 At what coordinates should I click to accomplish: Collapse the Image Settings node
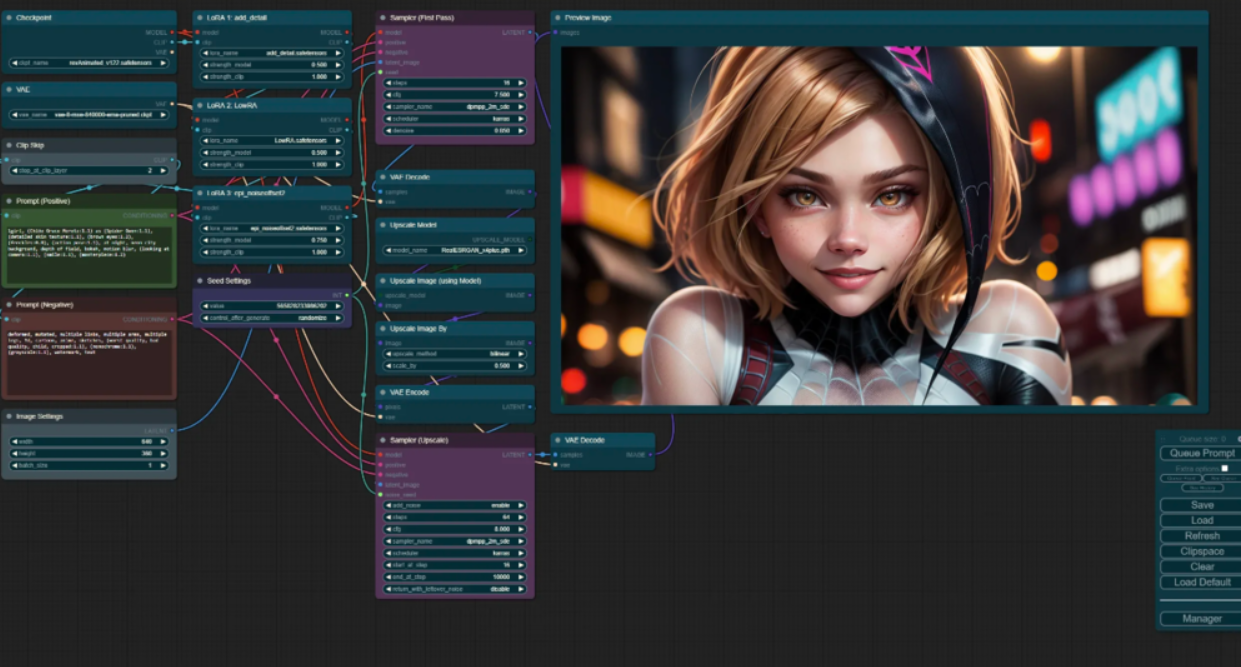pos(9,417)
